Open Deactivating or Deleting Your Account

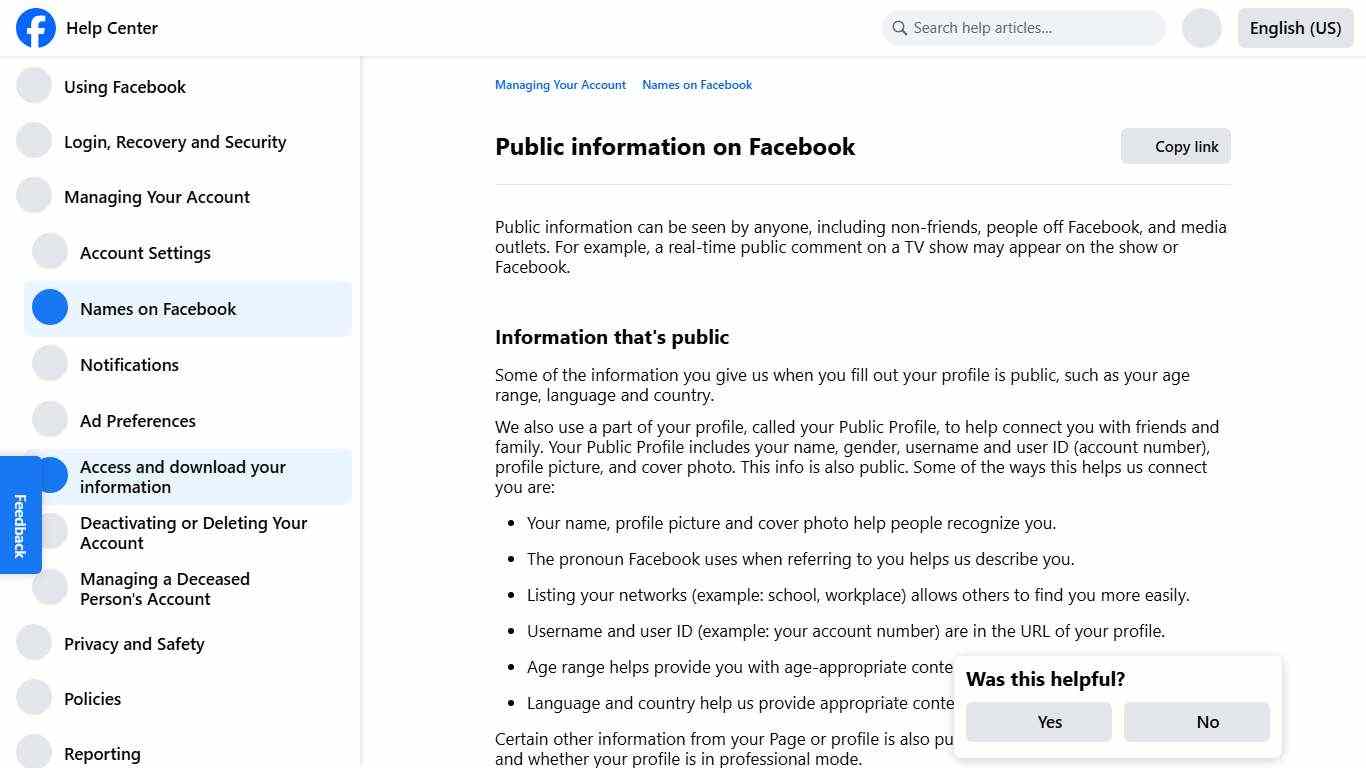pyautogui.click(x=193, y=532)
